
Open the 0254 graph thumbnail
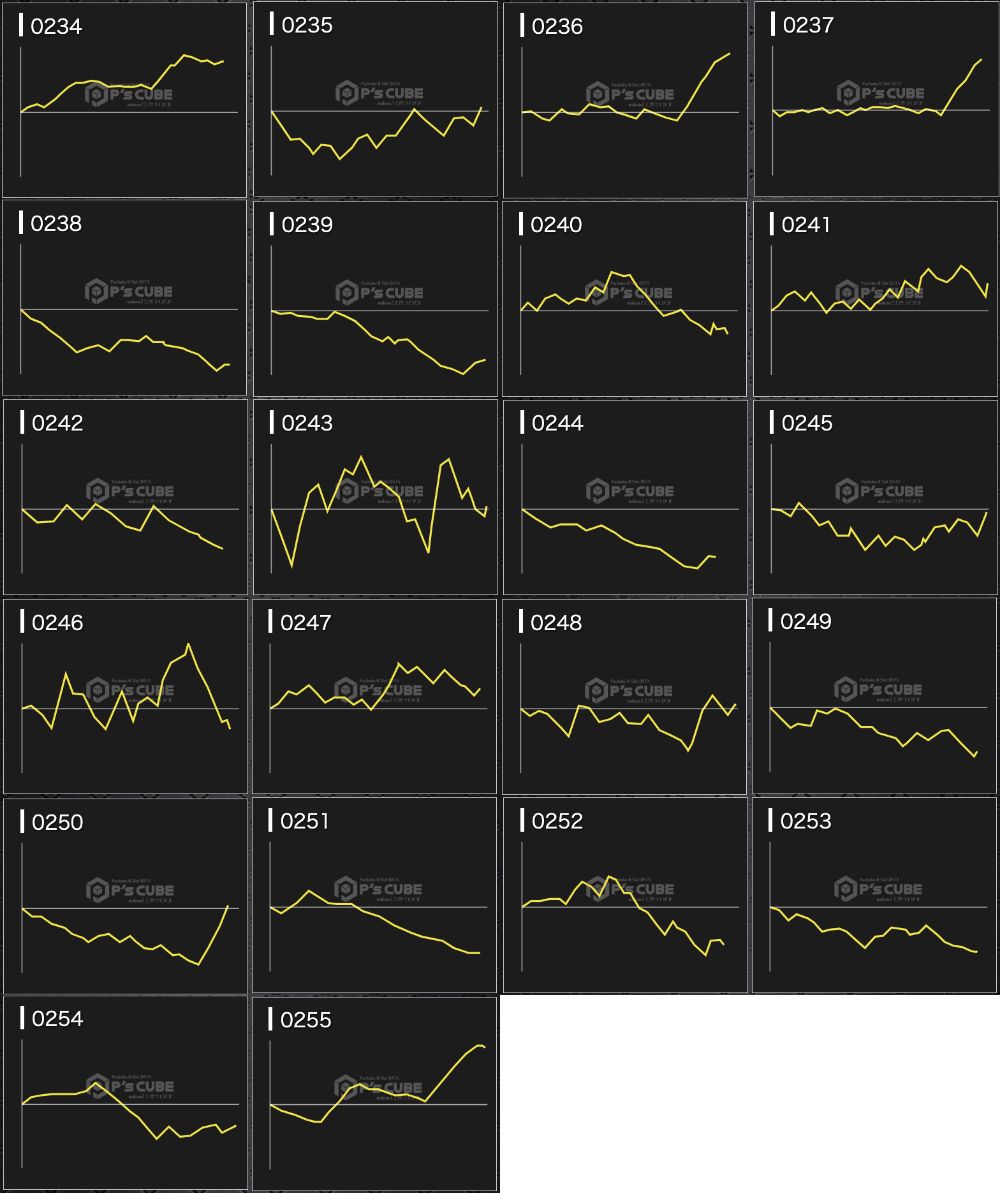124,1093
